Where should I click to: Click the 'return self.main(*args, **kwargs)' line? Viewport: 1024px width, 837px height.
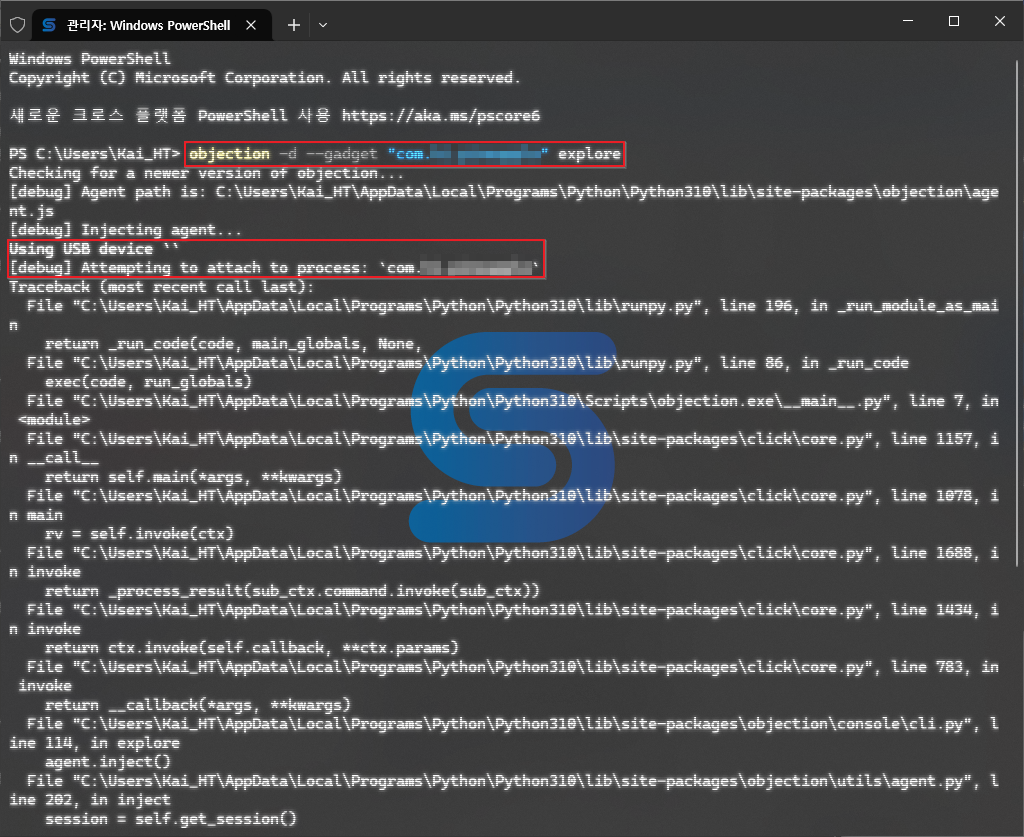pos(193,477)
